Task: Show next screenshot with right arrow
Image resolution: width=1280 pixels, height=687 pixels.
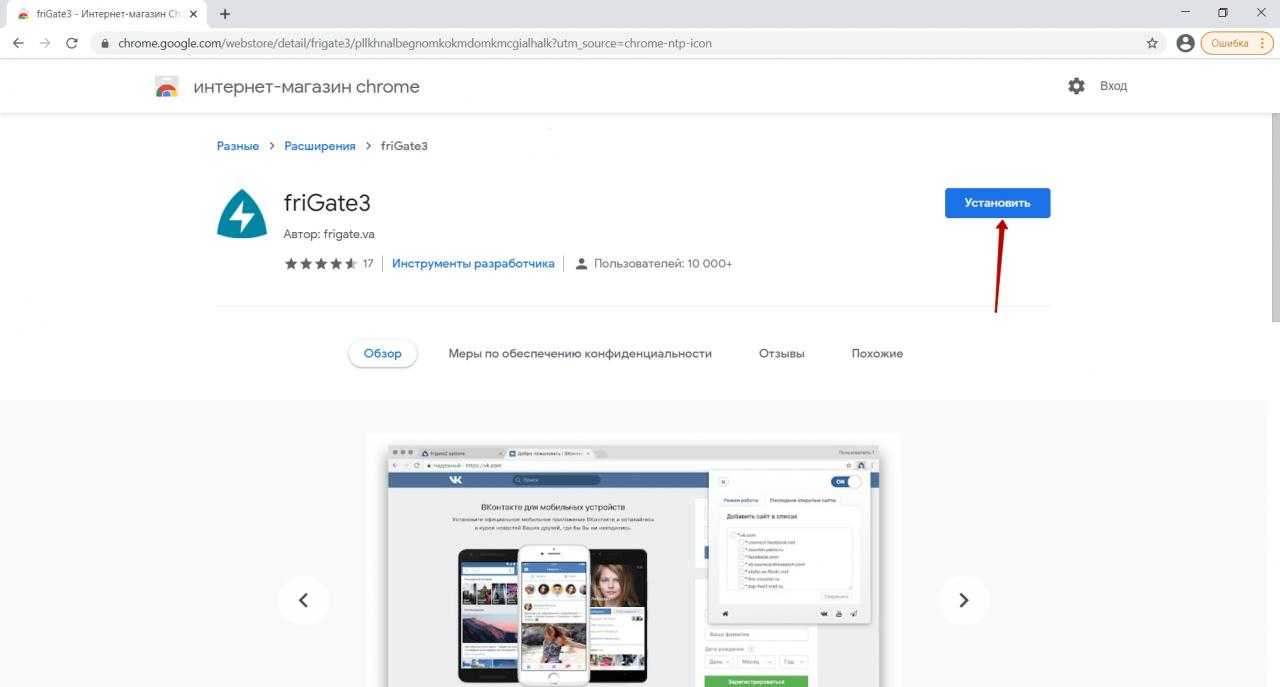Action: pos(964,600)
